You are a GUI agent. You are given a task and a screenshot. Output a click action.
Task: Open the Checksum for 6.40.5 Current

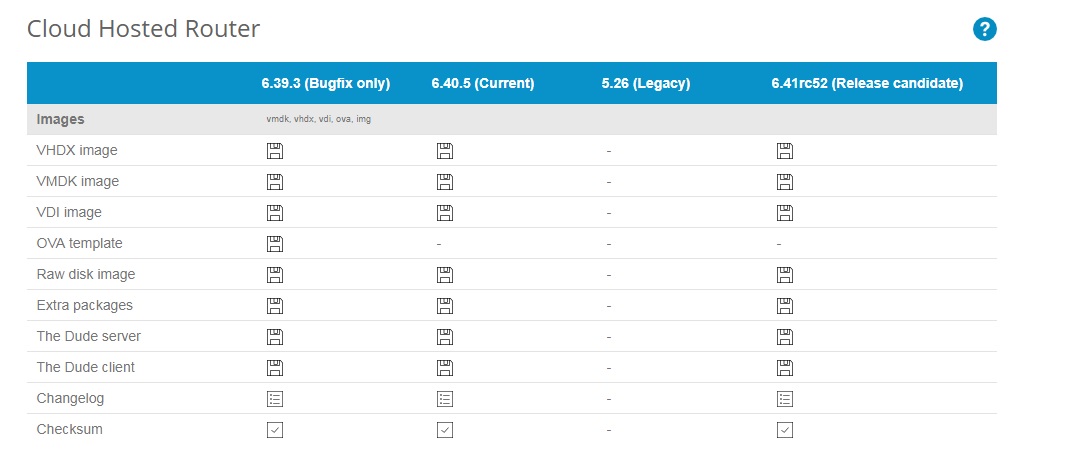(444, 430)
